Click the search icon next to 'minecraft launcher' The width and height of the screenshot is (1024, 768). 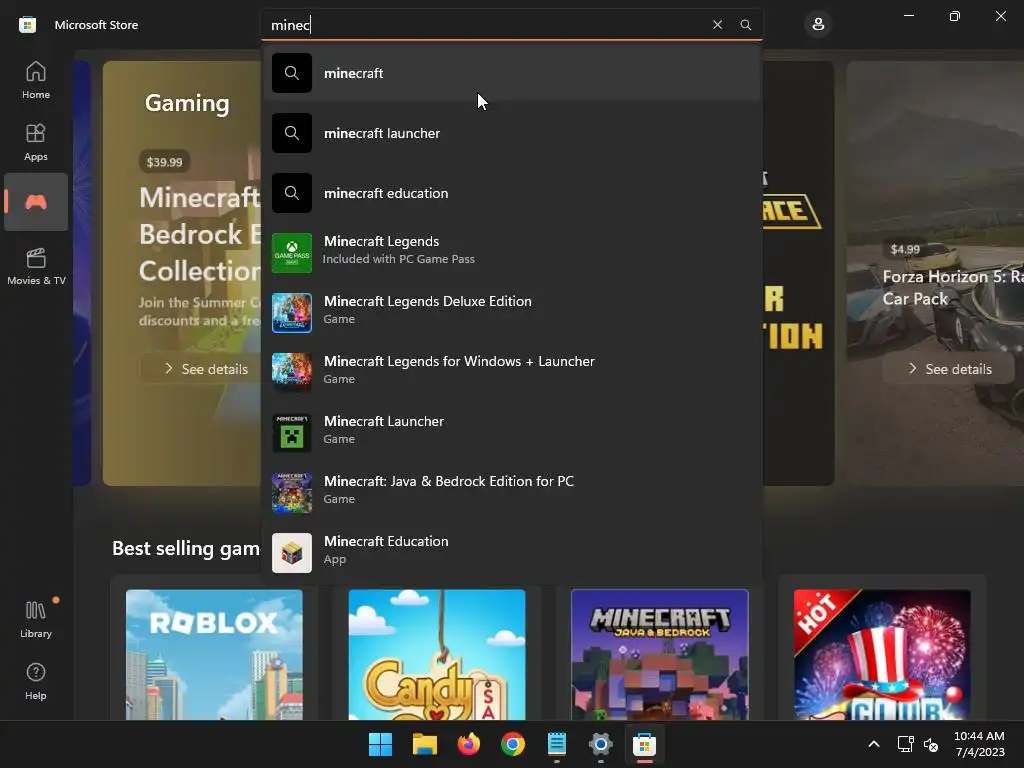(x=292, y=133)
